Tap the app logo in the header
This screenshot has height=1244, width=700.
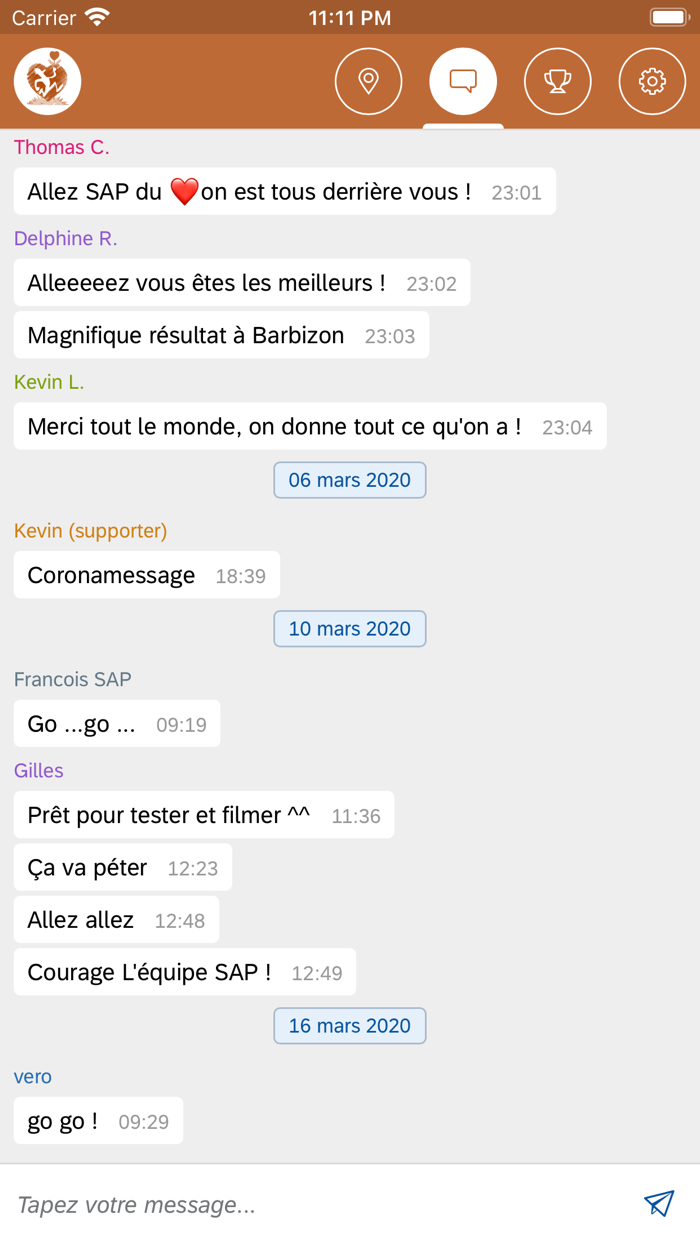click(46, 81)
